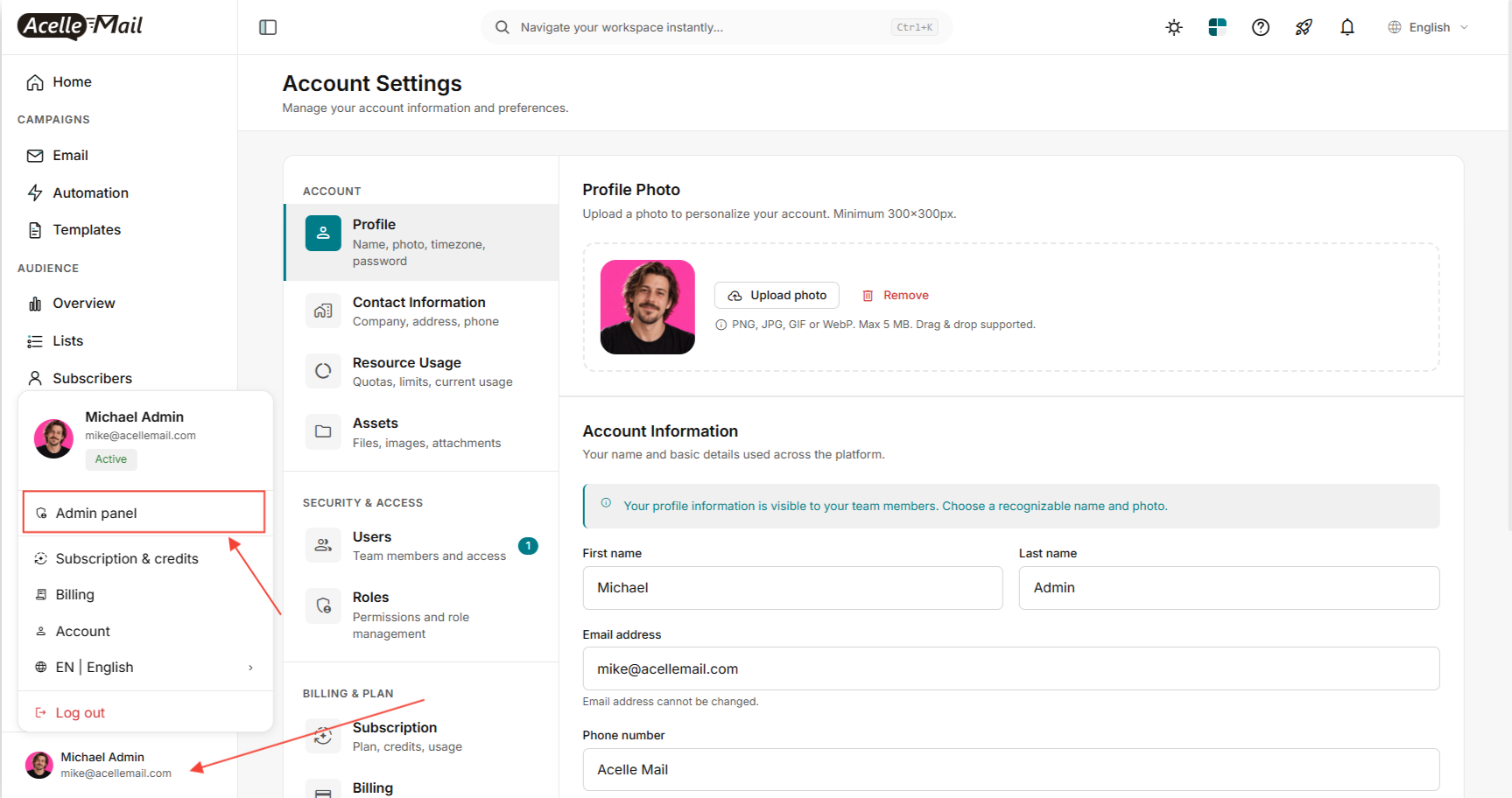Click the Last name input field
This screenshot has width=1512, height=798.
1229,588
